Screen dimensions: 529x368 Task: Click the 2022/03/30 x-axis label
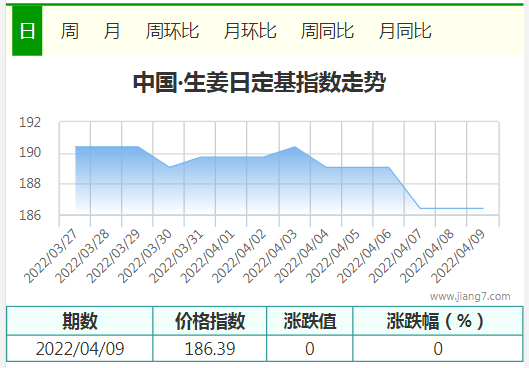pos(145,256)
